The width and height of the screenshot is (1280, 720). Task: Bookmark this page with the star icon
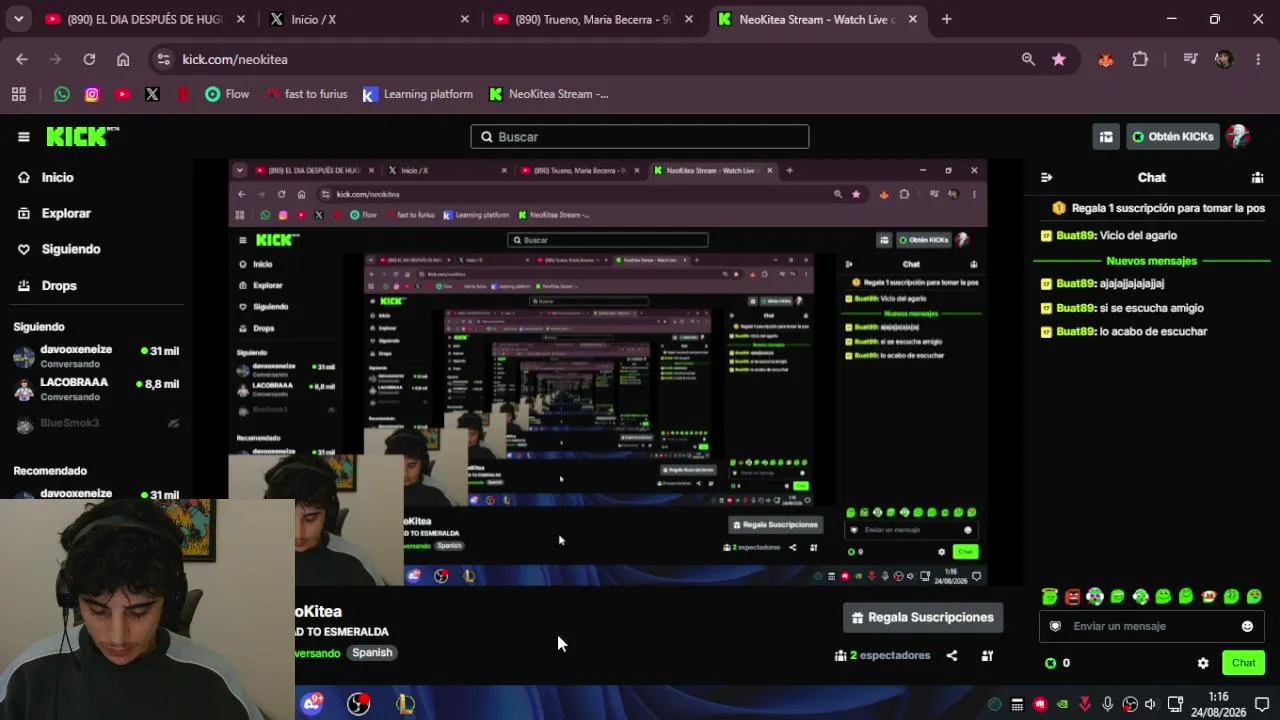pos(1059,59)
